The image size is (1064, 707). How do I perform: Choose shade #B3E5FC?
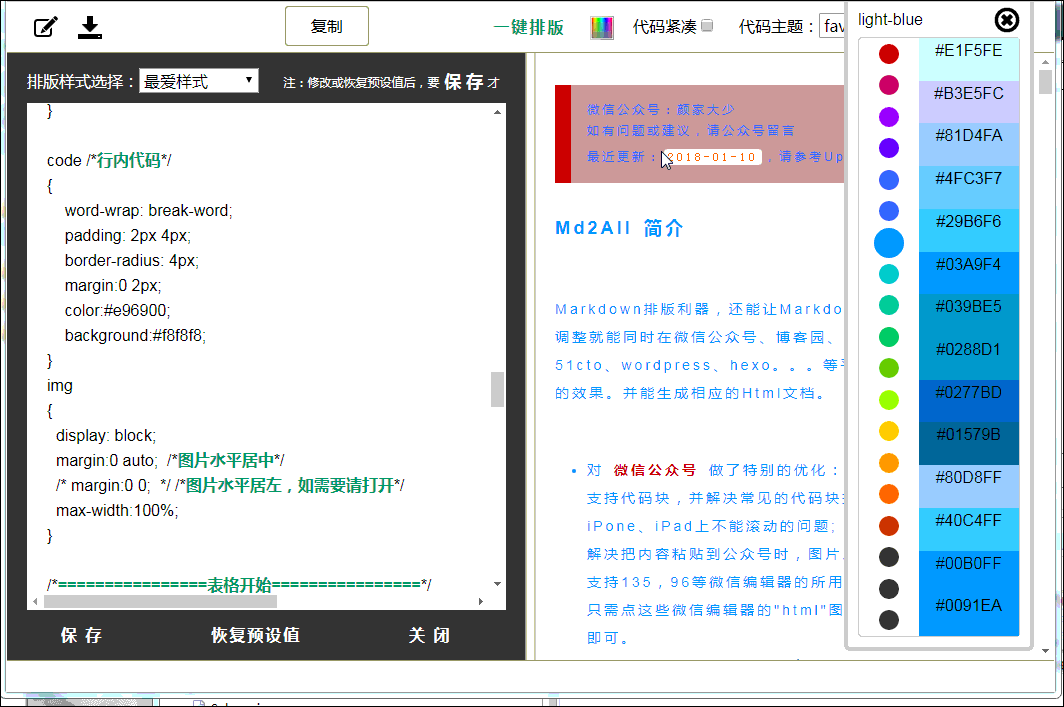(969, 102)
